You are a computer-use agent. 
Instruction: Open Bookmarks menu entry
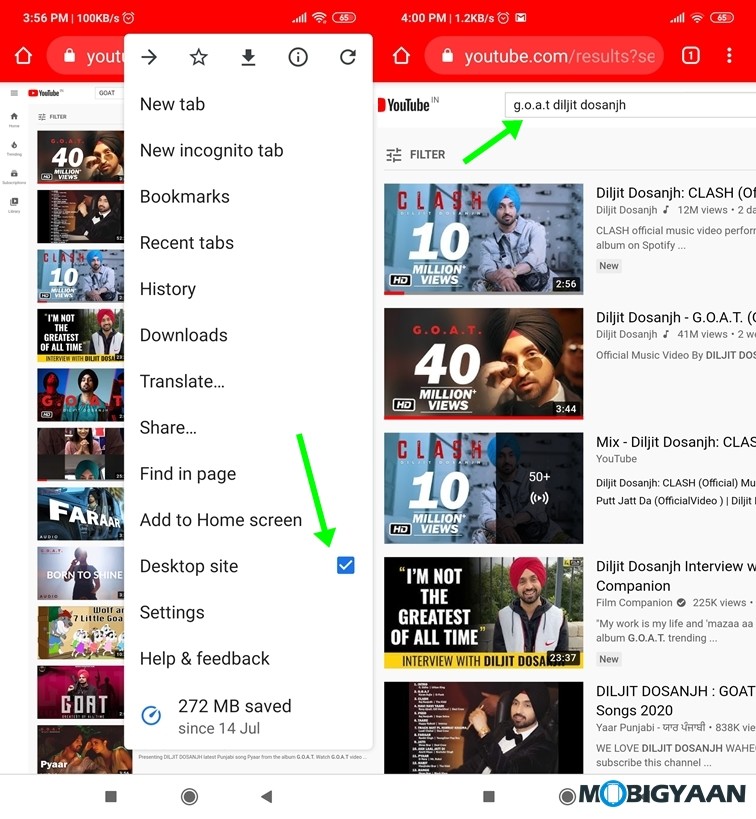[248, 196]
